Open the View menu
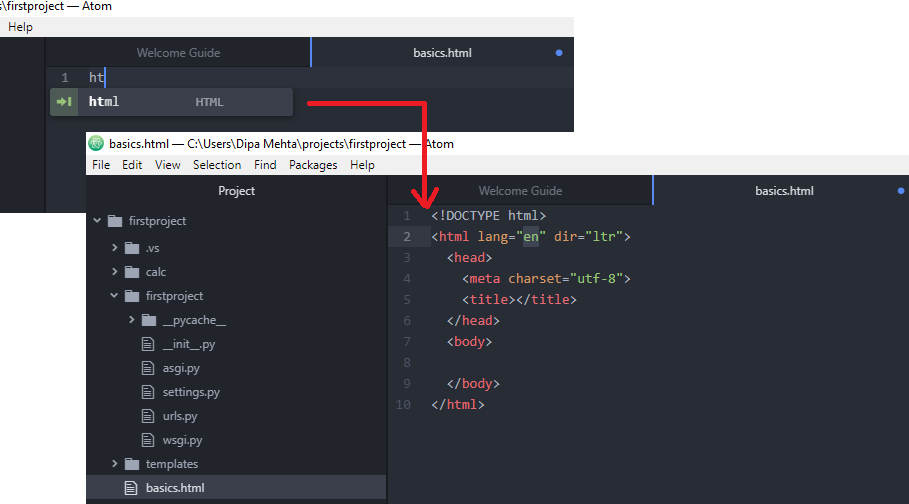 point(168,165)
